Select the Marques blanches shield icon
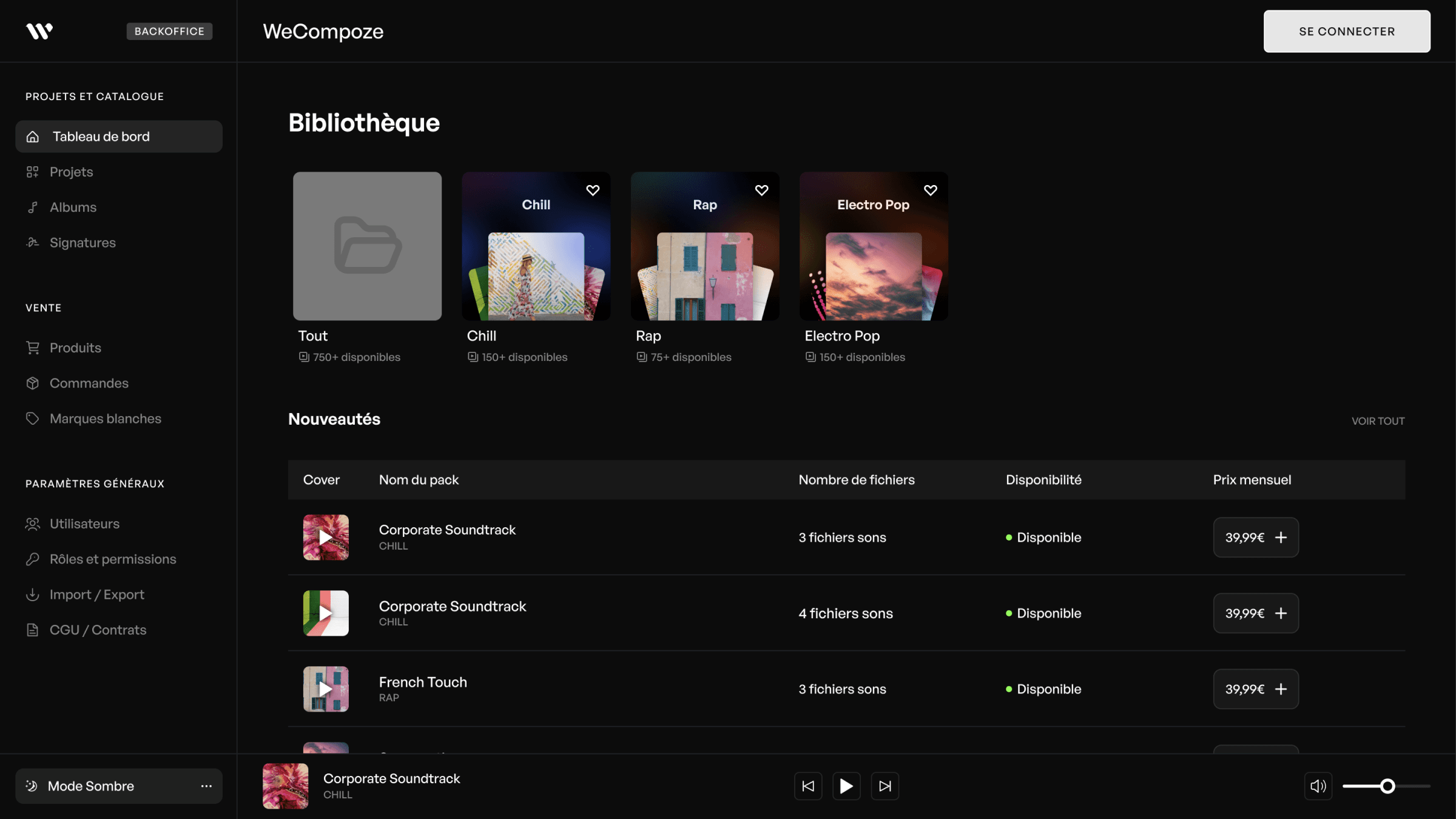The height and width of the screenshot is (819, 1456). [33, 418]
